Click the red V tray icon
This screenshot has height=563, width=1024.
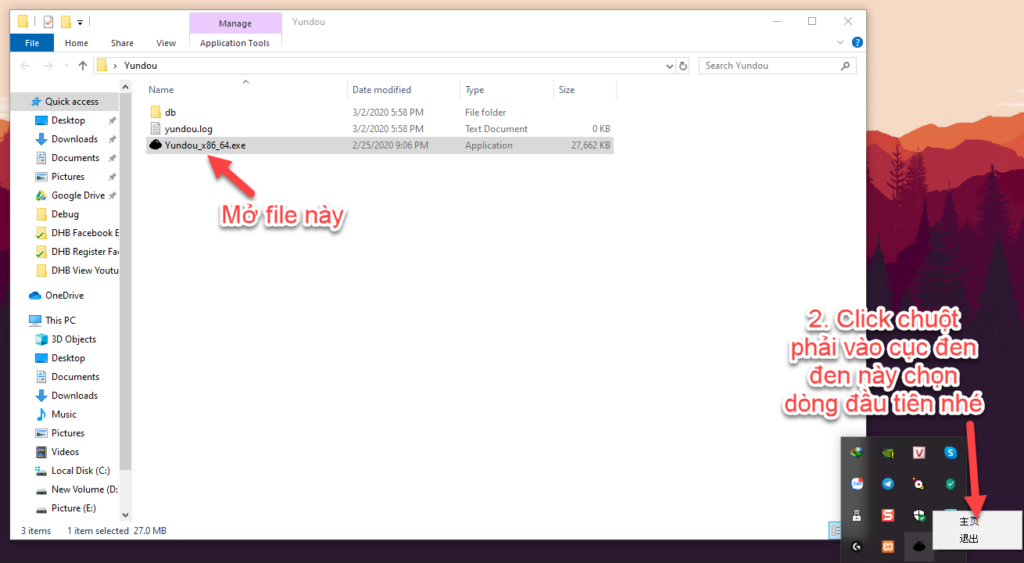click(919, 453)
